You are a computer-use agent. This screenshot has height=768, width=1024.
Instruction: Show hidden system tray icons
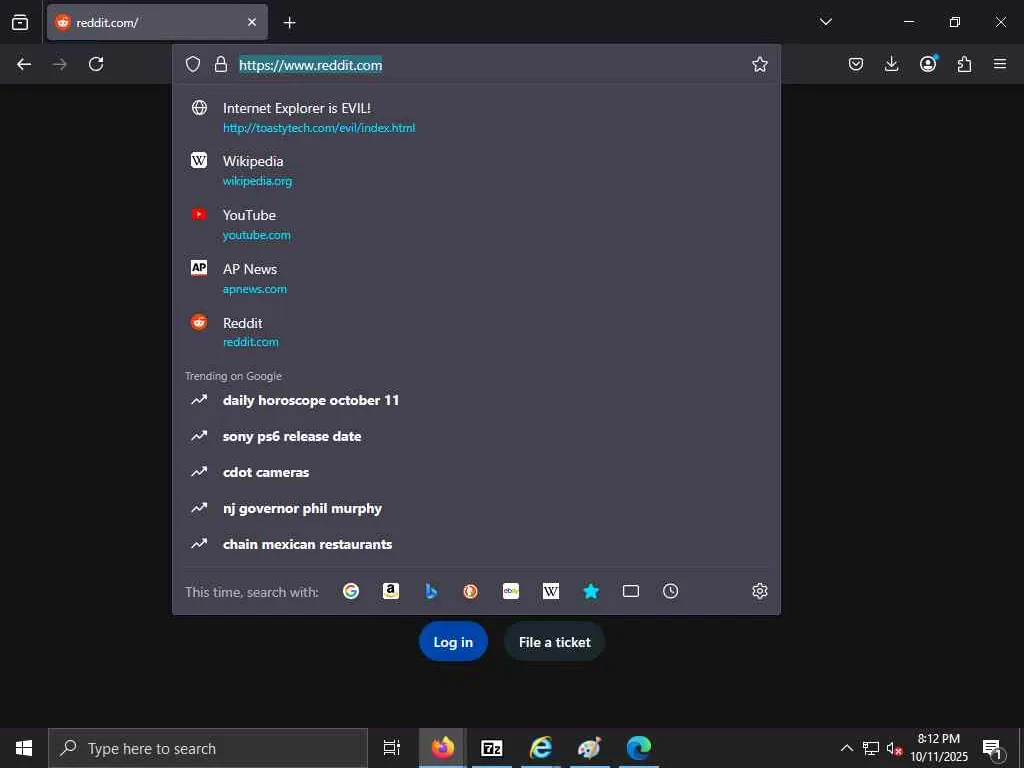tap(846, 748)
